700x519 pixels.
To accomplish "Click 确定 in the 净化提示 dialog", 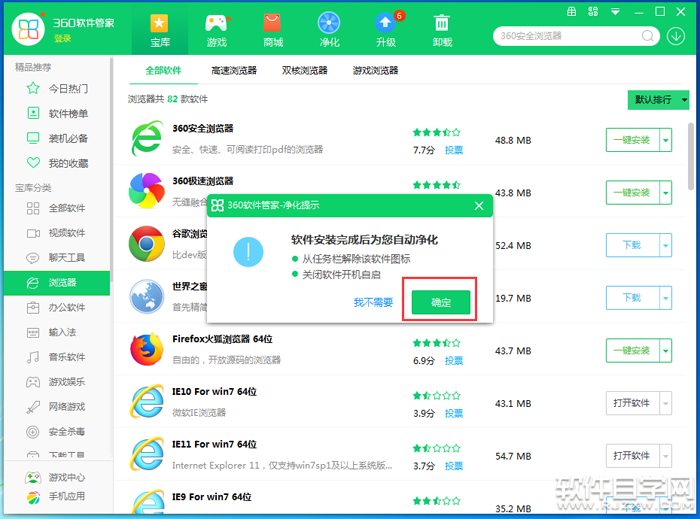I will pyautogui.click(x=441, y=303).
